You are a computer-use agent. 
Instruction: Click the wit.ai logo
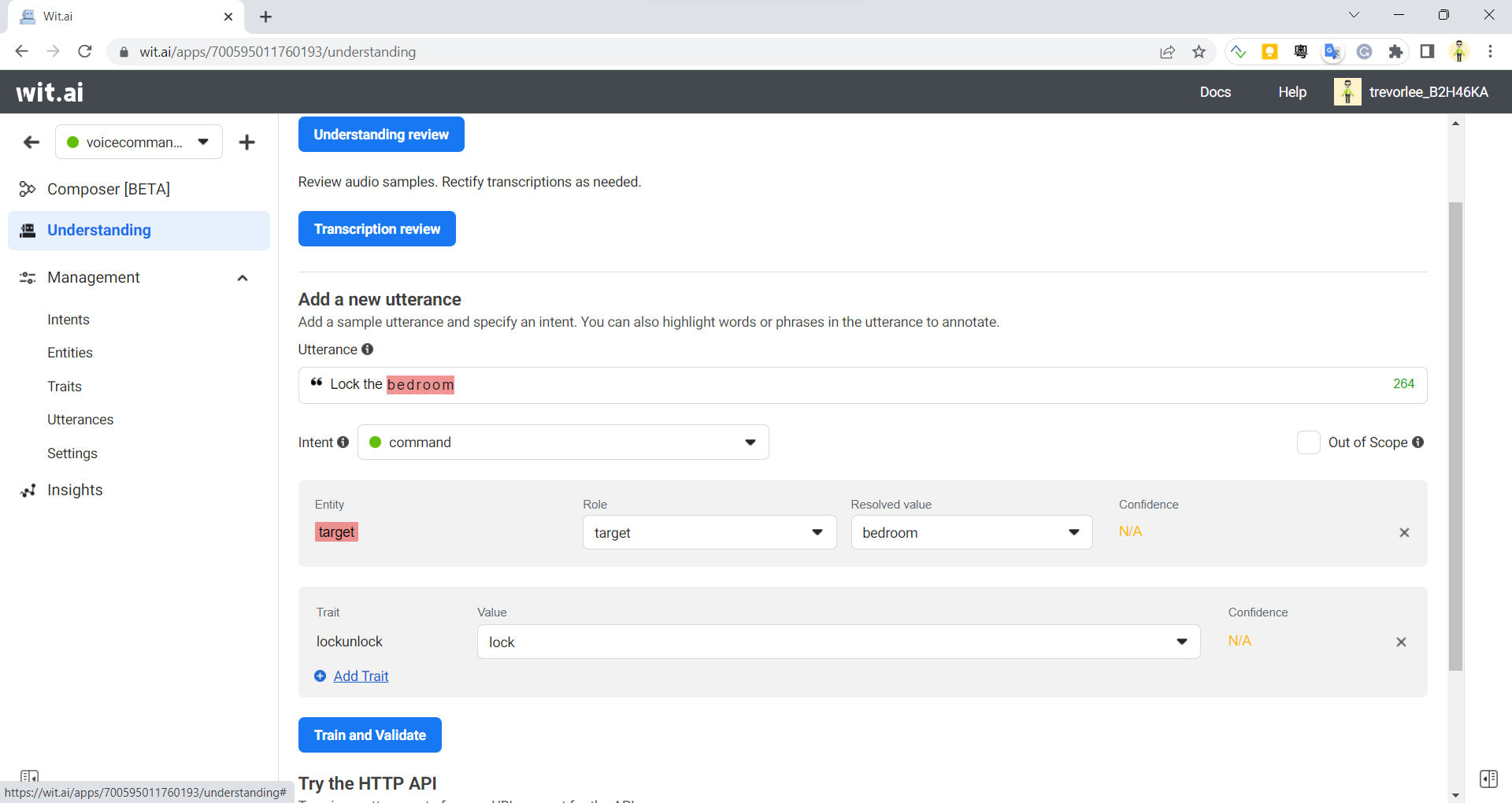coord(50,92)
